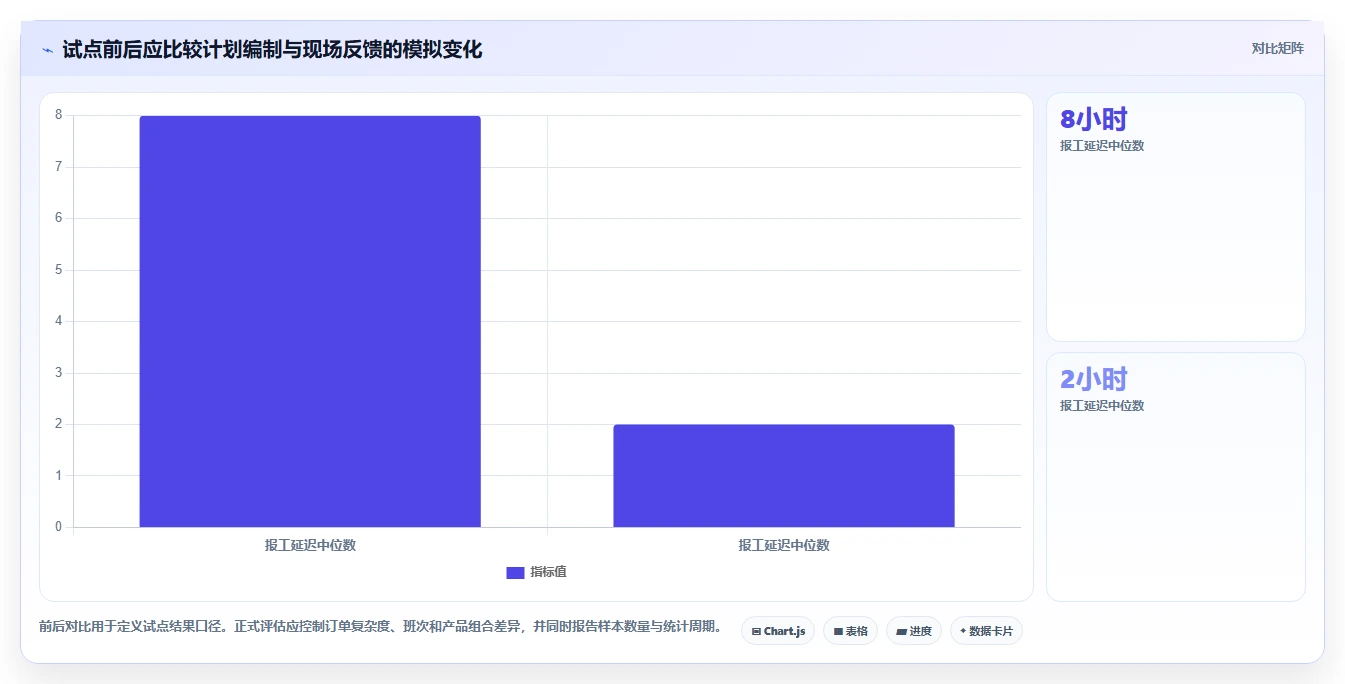The width and height of the screenshot is (1345, 684).
Task: Click the short bar with value 2
Action: 784,475
